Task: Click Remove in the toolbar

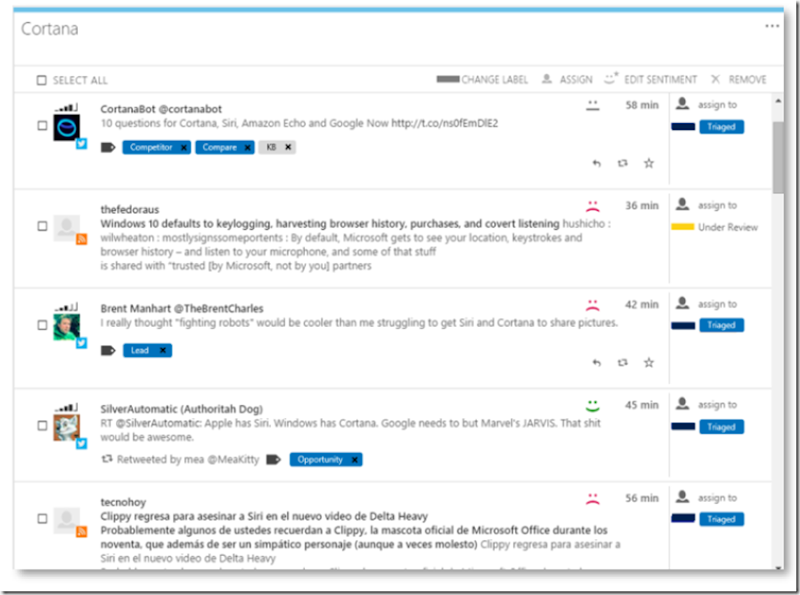Action: coord(739,80)
